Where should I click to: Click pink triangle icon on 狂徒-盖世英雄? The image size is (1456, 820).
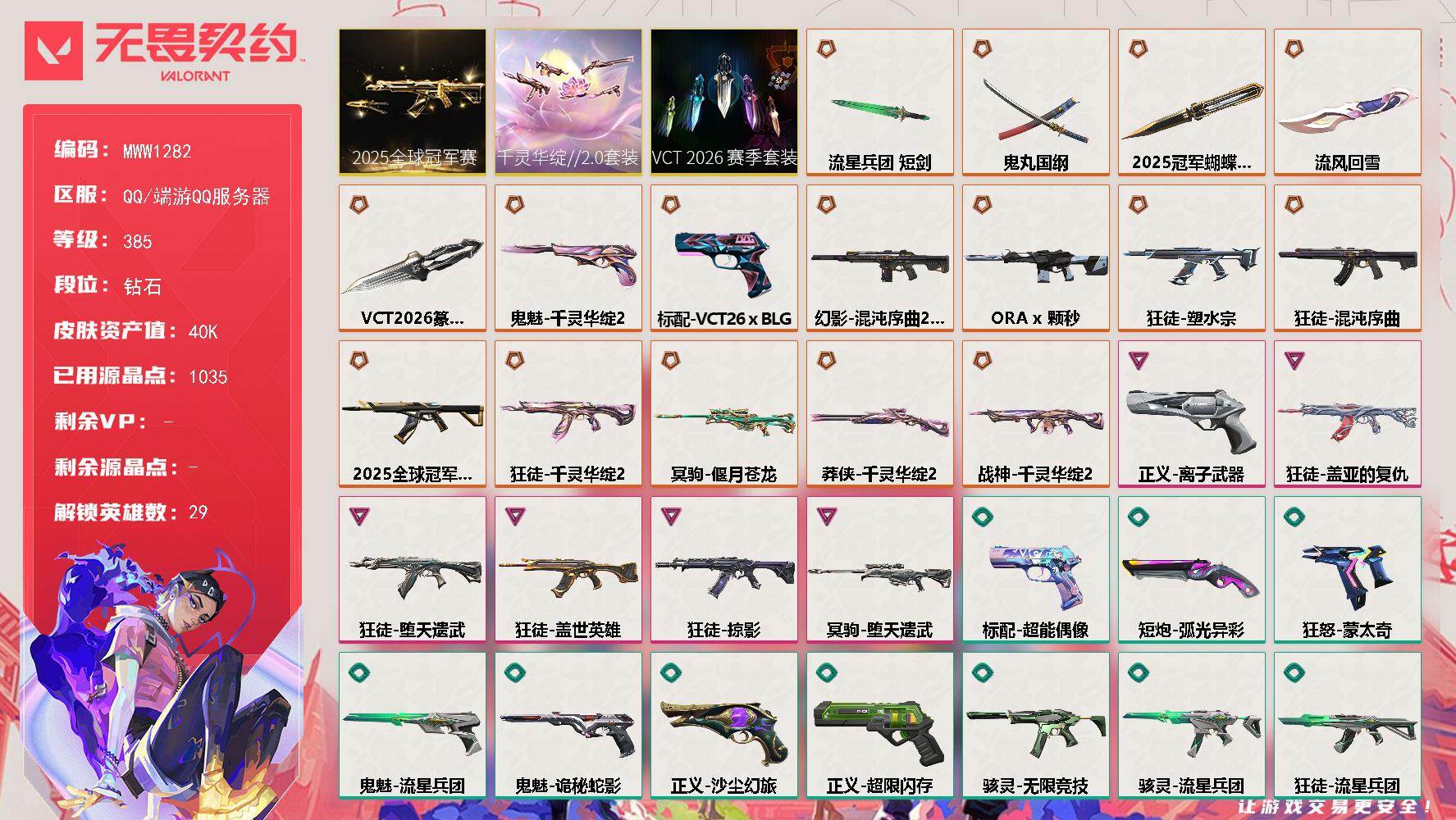point(514,516)
